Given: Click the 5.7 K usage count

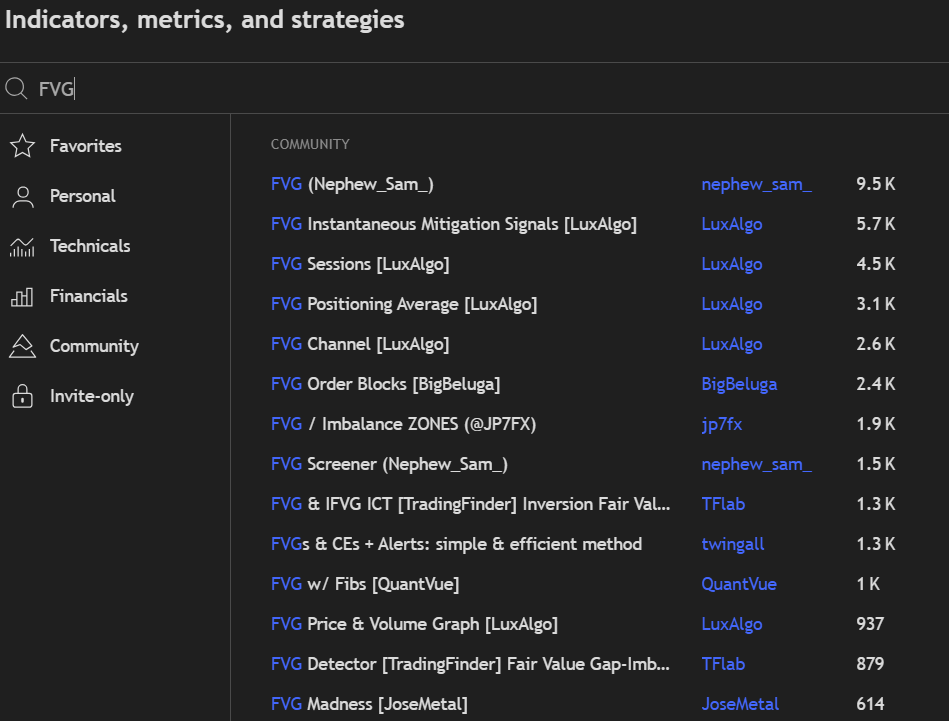Looking at the screenshot, I should 876,224.
